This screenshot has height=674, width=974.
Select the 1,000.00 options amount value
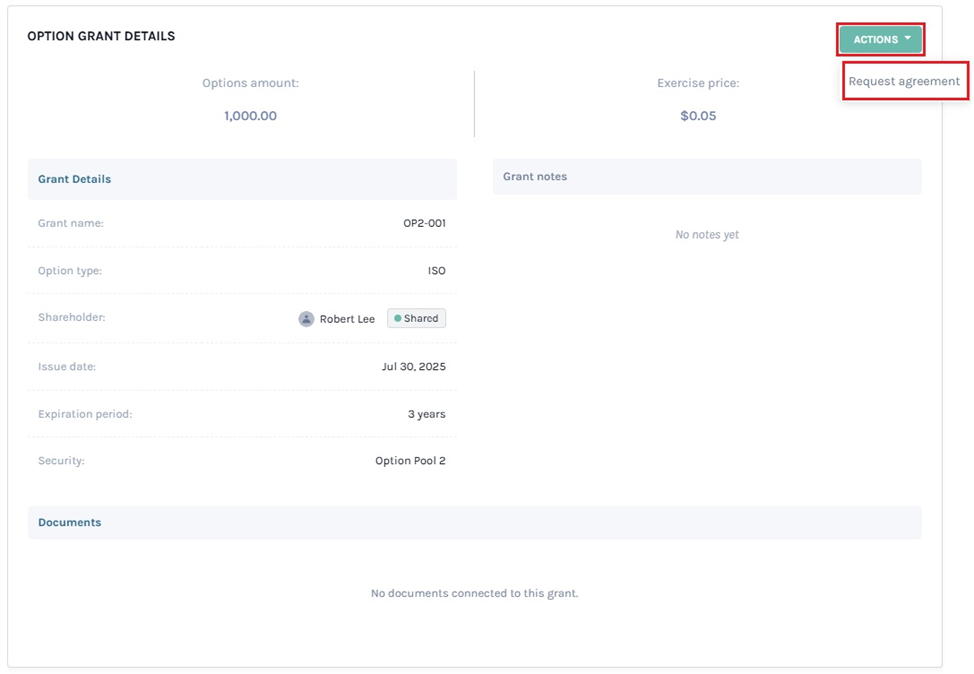tap(250, 116)
